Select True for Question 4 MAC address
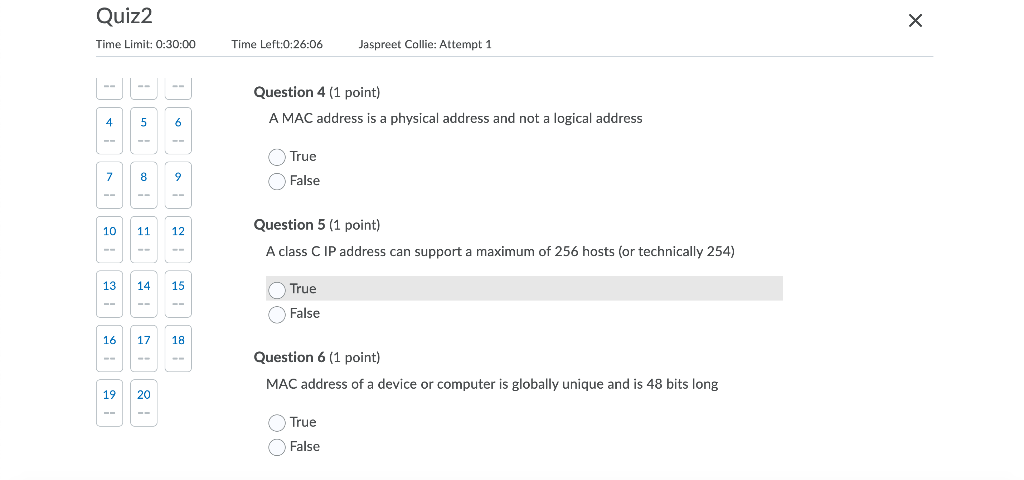Image resolution: width=1024 pixels, height=480 pixels. click(277, 157)
